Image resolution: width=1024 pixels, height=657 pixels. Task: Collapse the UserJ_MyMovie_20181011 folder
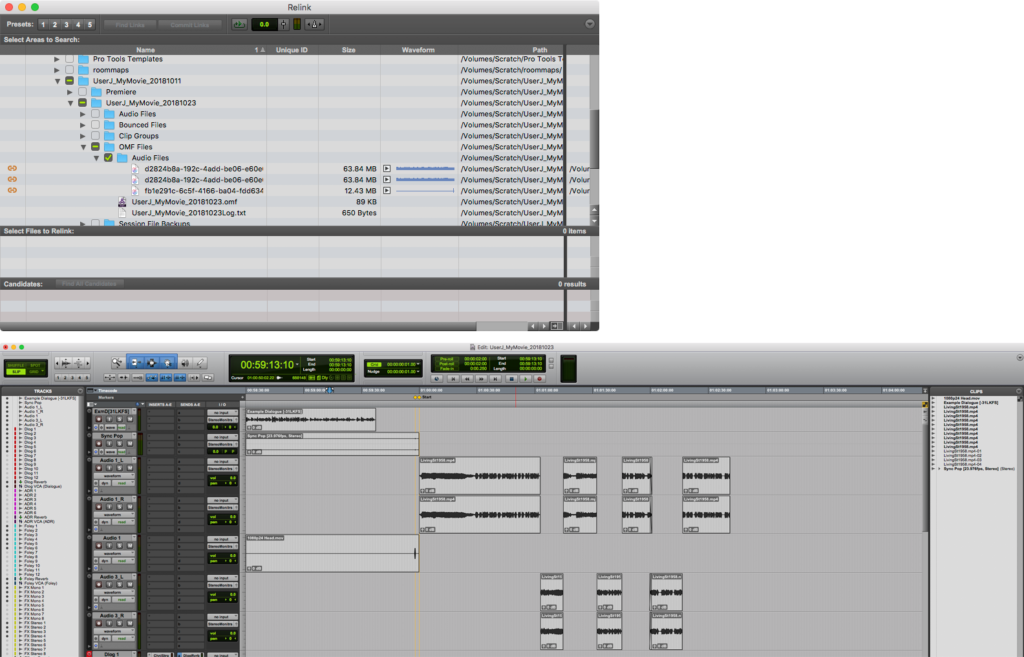coord(57,81)
